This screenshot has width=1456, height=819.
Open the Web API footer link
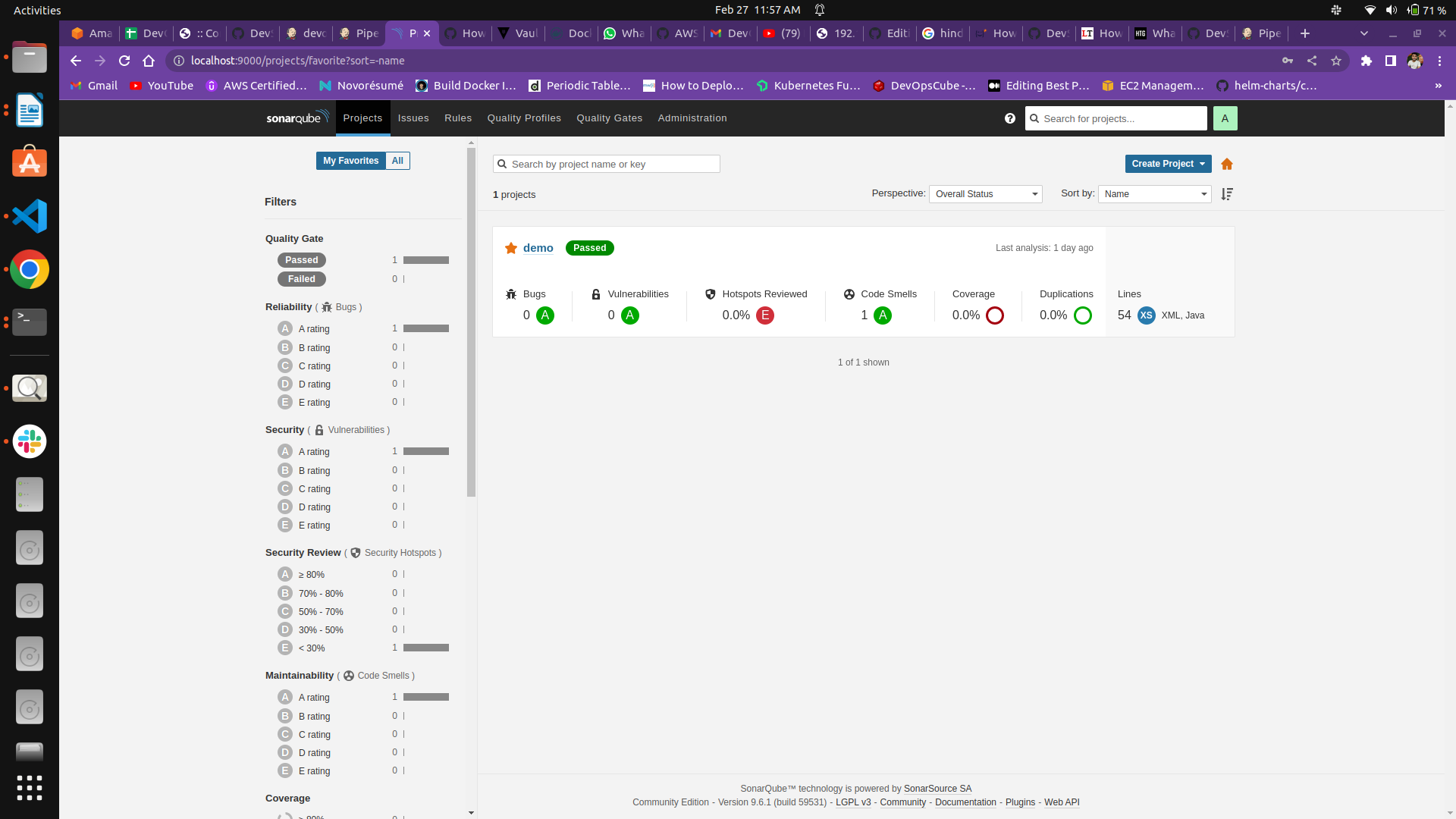1062,802
